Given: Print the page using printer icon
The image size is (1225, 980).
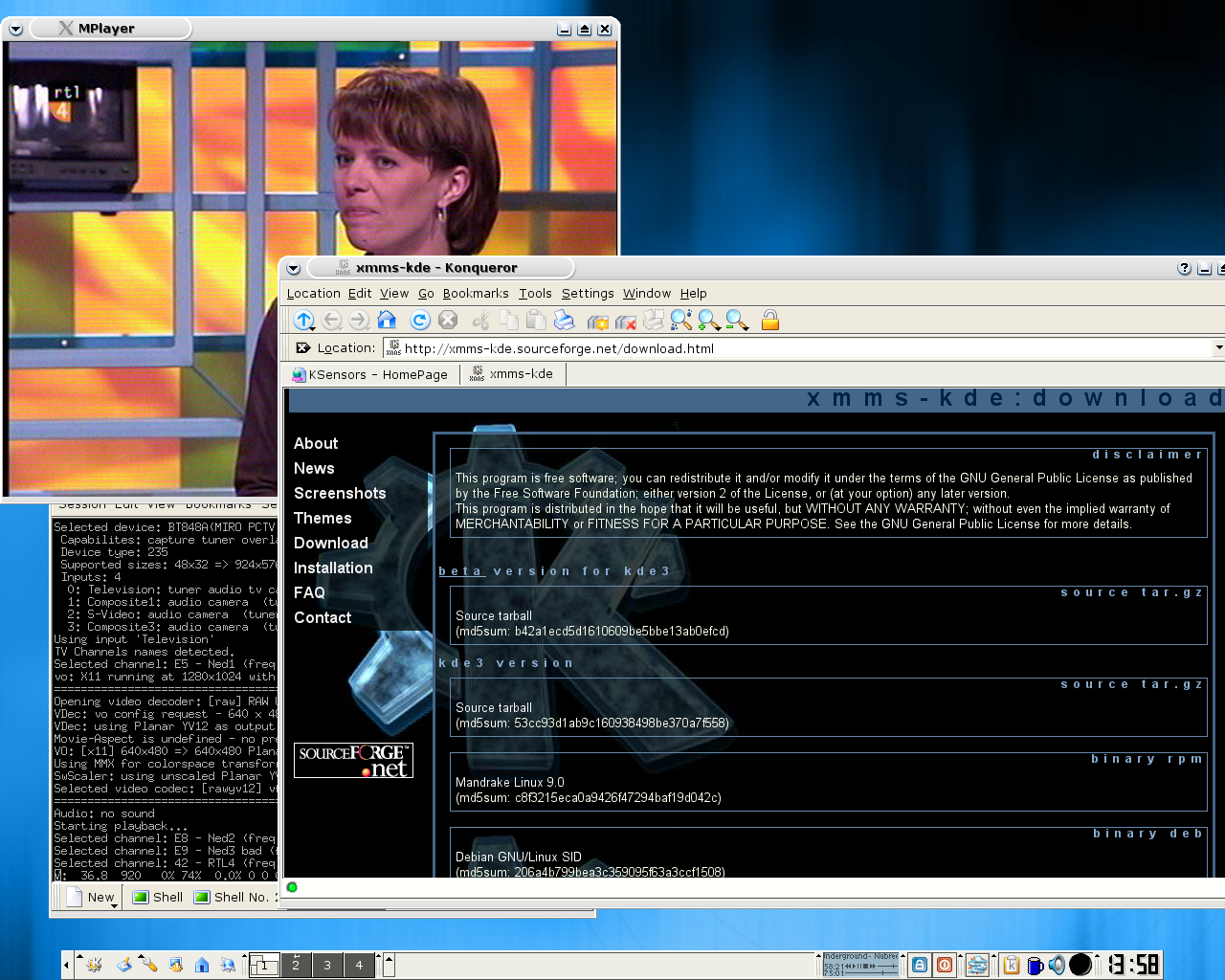Looking at the screenshot, I should [x=565, y=320].
